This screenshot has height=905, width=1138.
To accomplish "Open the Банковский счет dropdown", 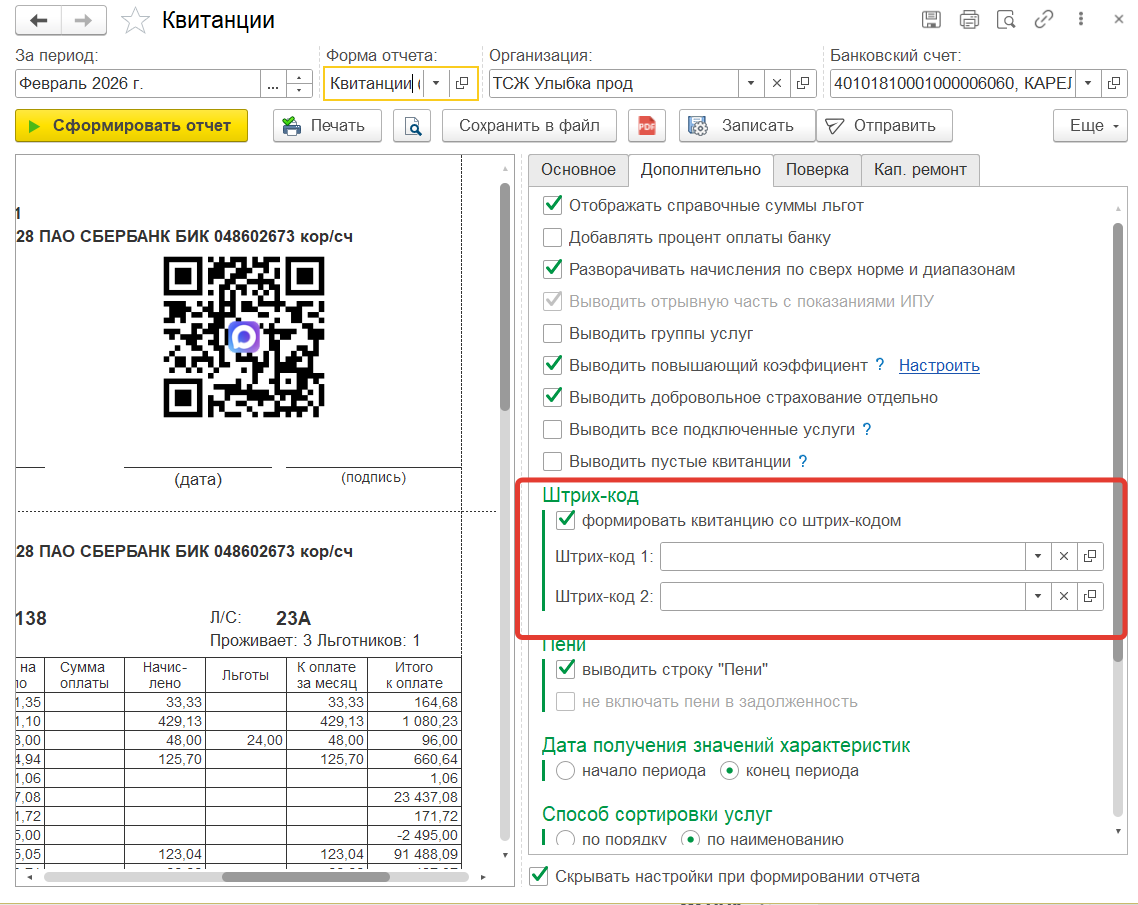I will tap(1087, 84).
